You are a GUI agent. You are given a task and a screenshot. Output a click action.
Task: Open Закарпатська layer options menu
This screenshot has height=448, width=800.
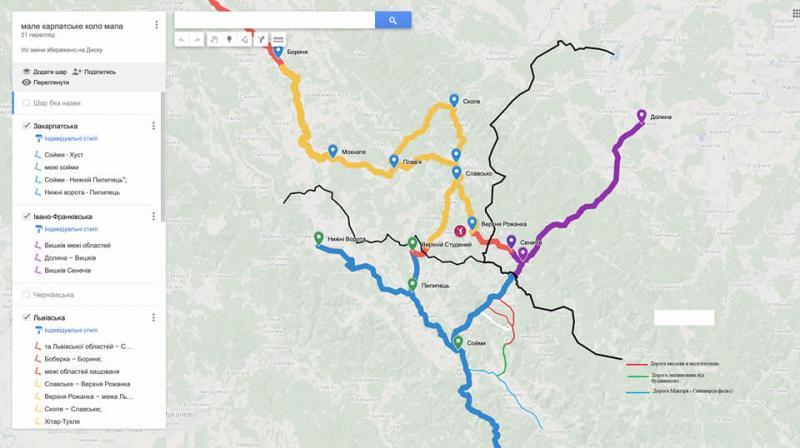[x=154, y=126]
